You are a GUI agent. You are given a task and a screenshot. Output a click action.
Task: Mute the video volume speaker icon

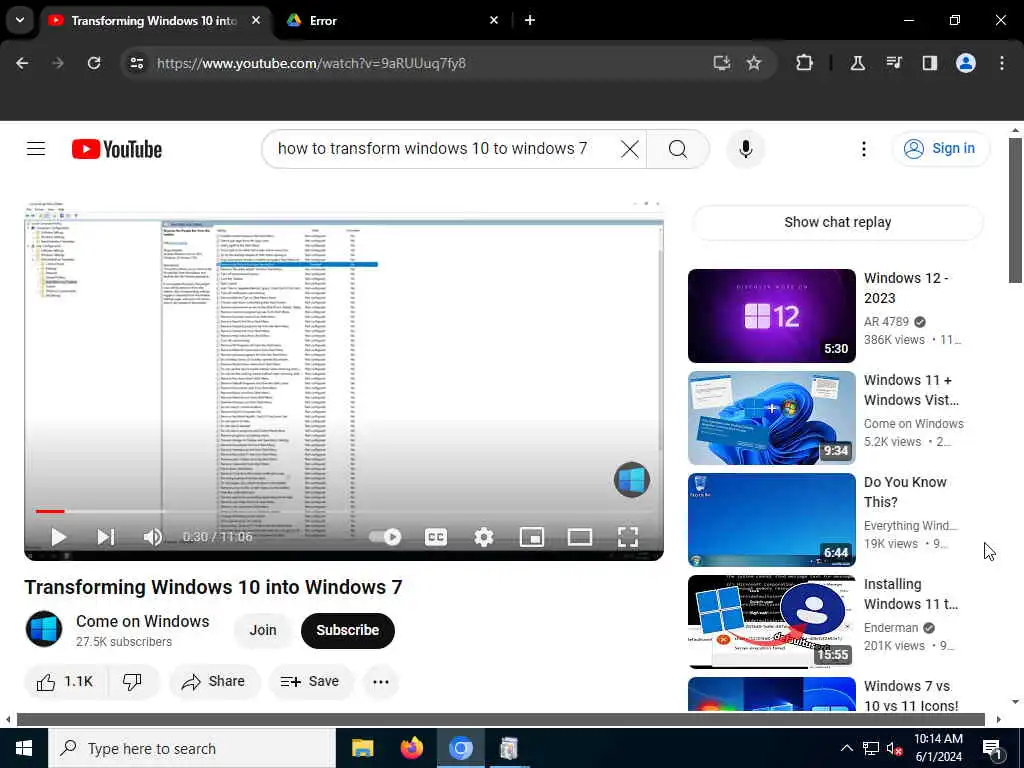pos(153,537)
